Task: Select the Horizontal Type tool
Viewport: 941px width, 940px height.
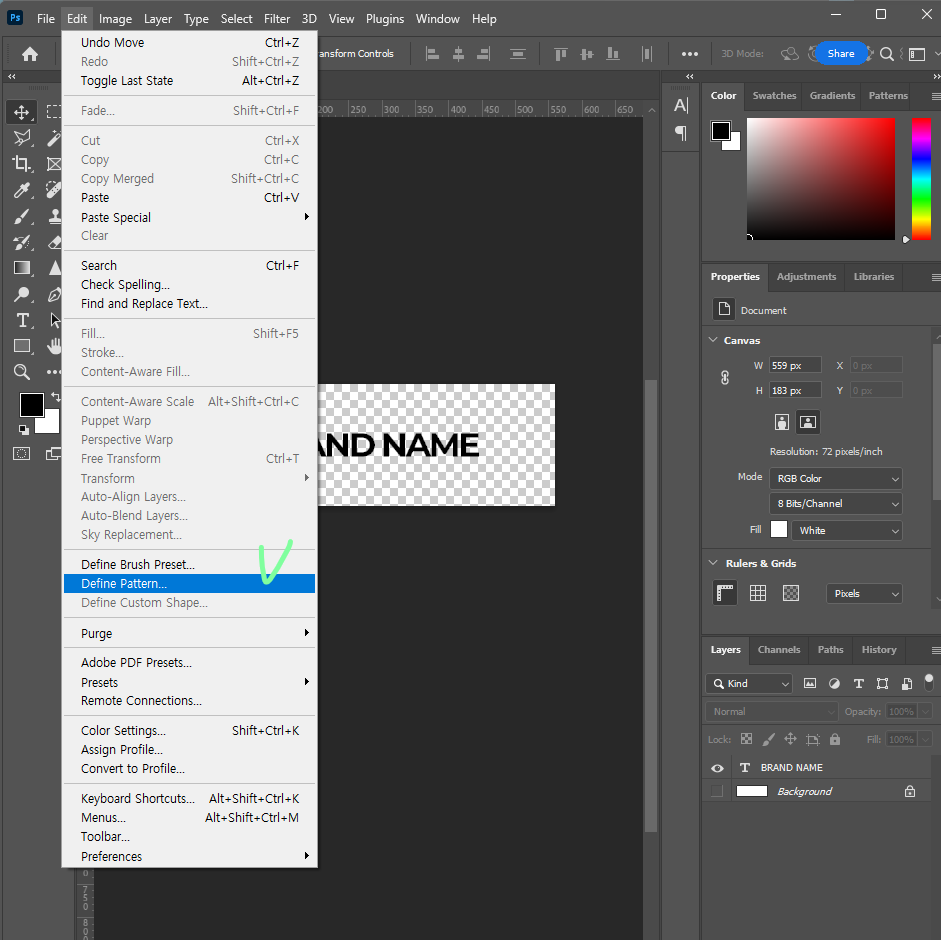Action: coord(22,320)
